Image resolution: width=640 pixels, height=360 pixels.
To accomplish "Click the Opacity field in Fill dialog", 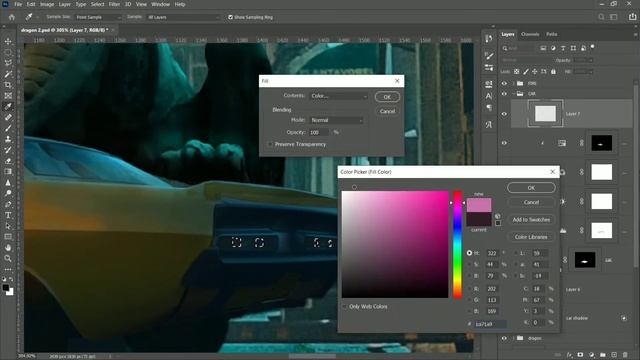I will 319,132.
